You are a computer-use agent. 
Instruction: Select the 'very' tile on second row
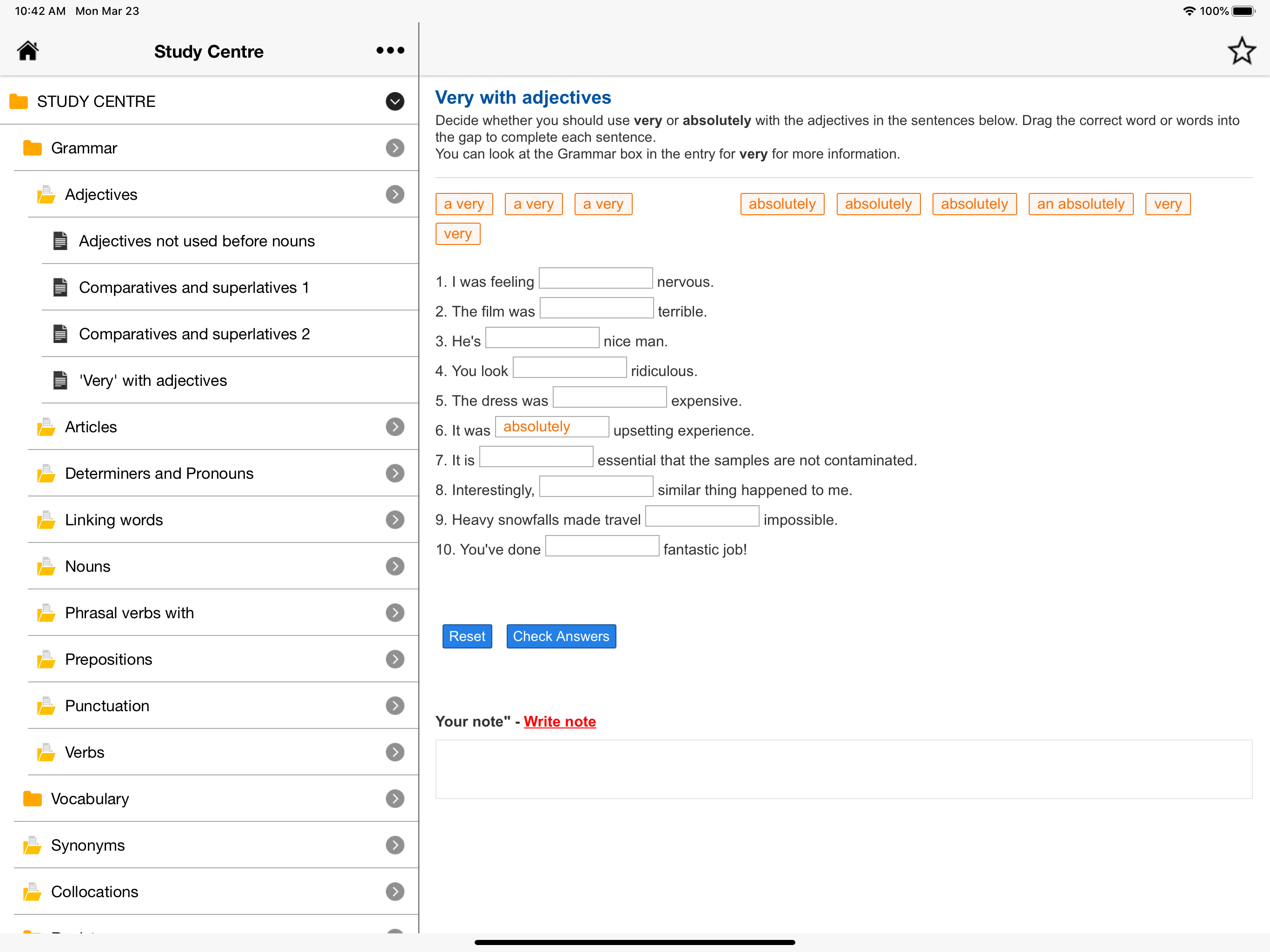(457, 234)
